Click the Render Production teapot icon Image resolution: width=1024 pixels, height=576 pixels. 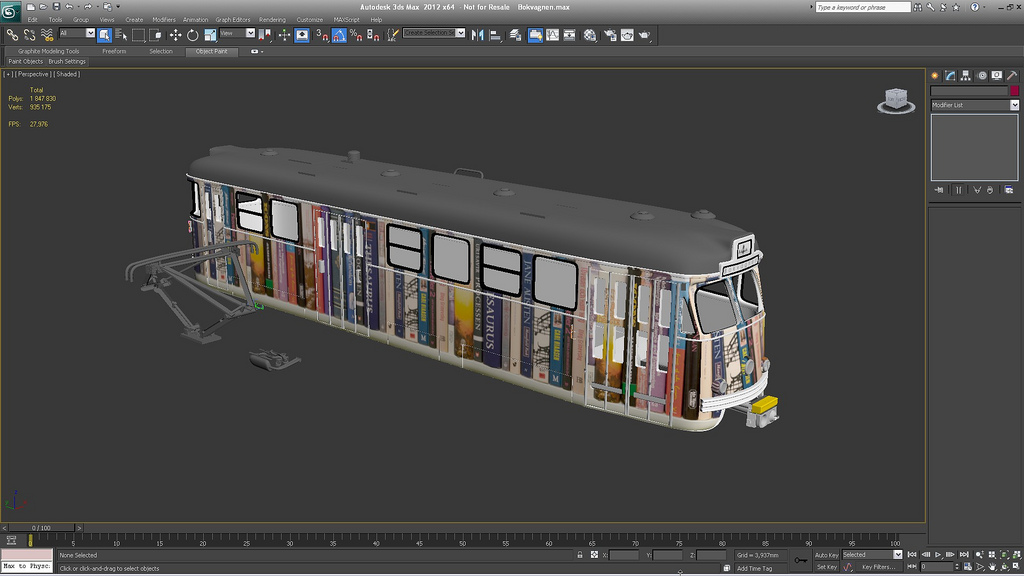(x=645, y=35)
